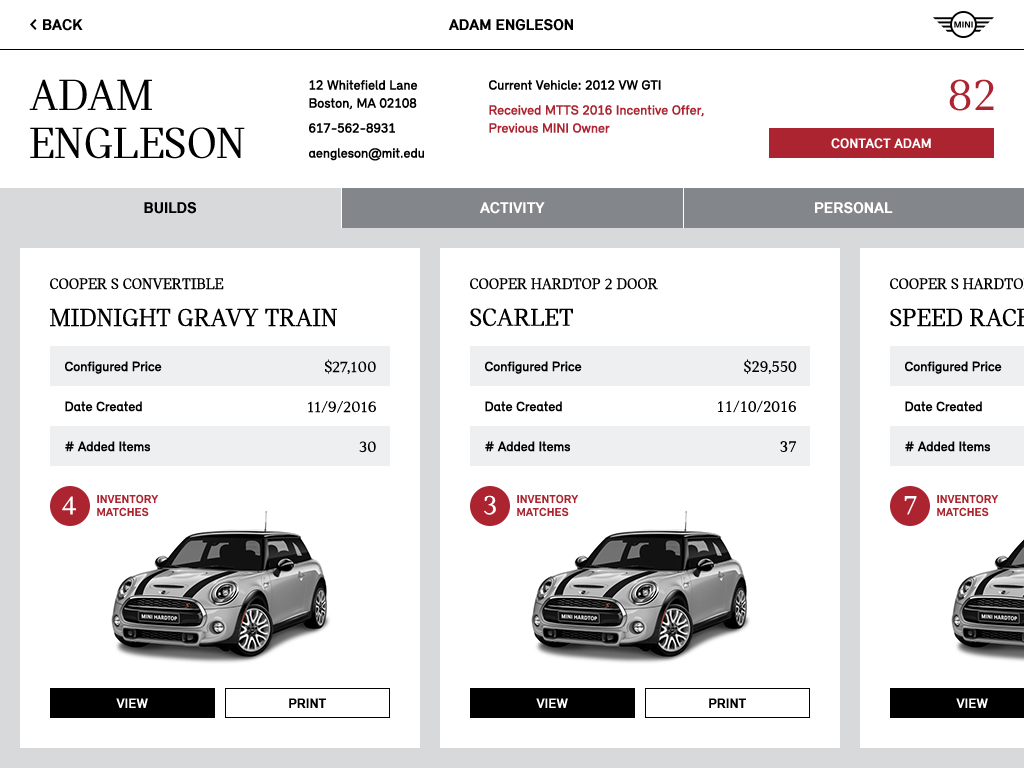
Task: Click the phone number 617-562-8931
Action: tap(352, 128)
